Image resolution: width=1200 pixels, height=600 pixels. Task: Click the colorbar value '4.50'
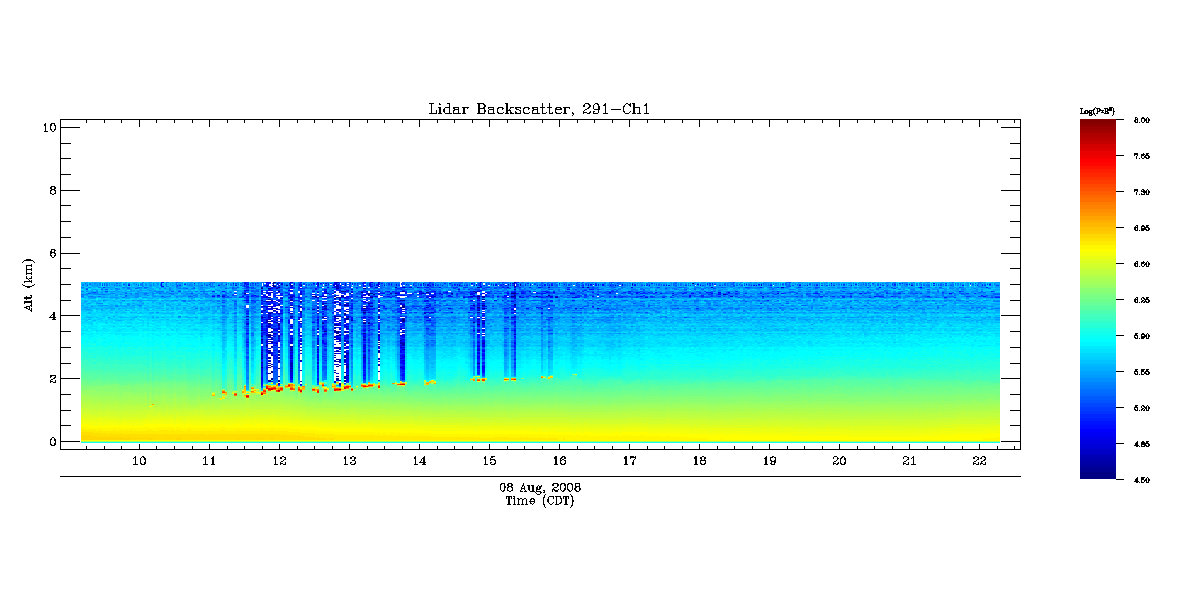(x=1142, y=480)
